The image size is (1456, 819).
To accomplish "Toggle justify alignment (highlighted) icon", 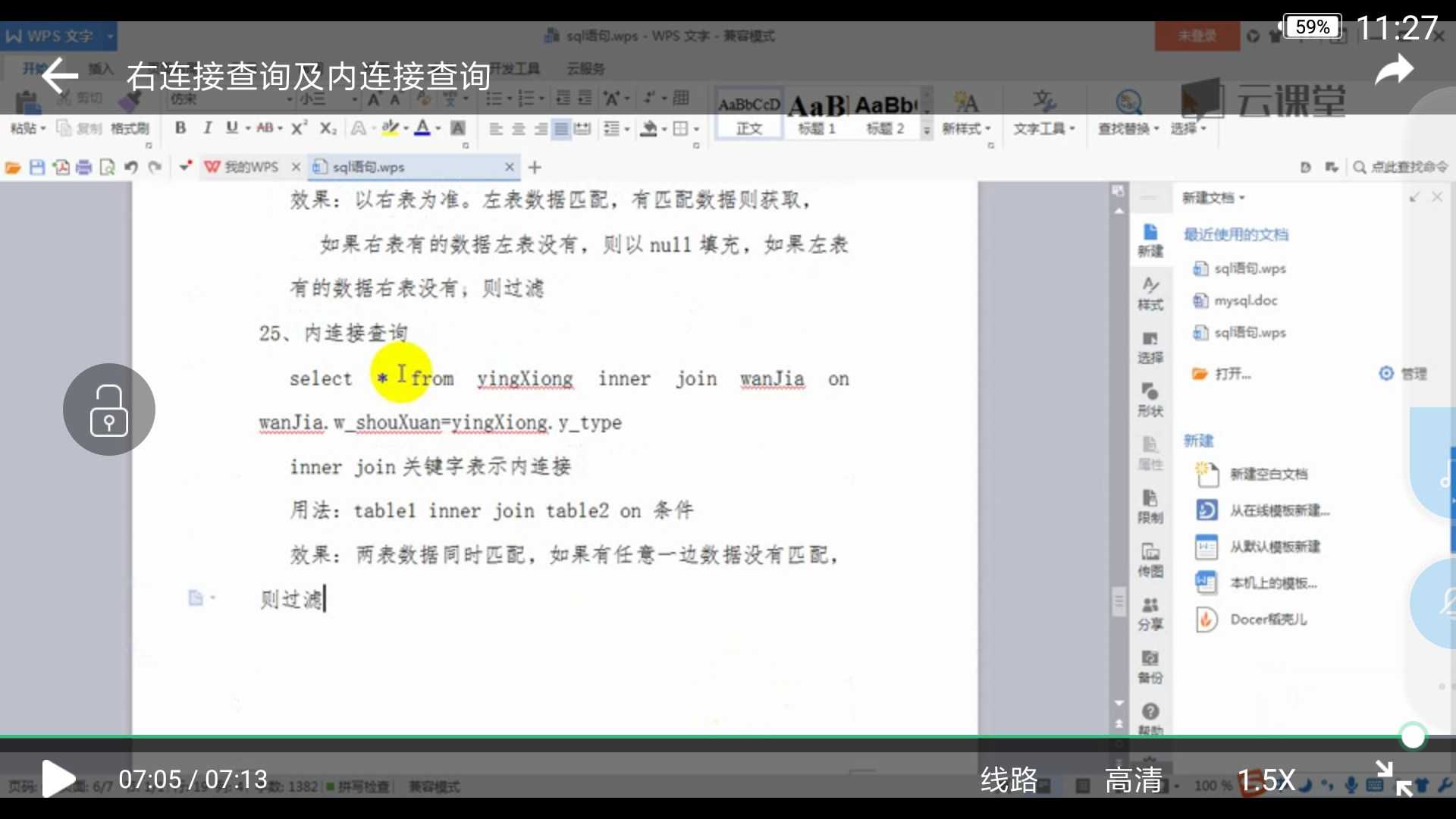I will coord(561,128).
